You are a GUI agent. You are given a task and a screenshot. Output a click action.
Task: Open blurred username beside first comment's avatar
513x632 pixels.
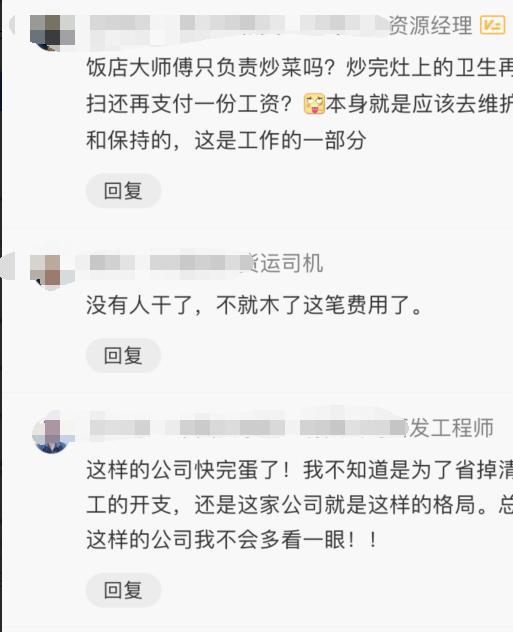[x=236, y=24]
